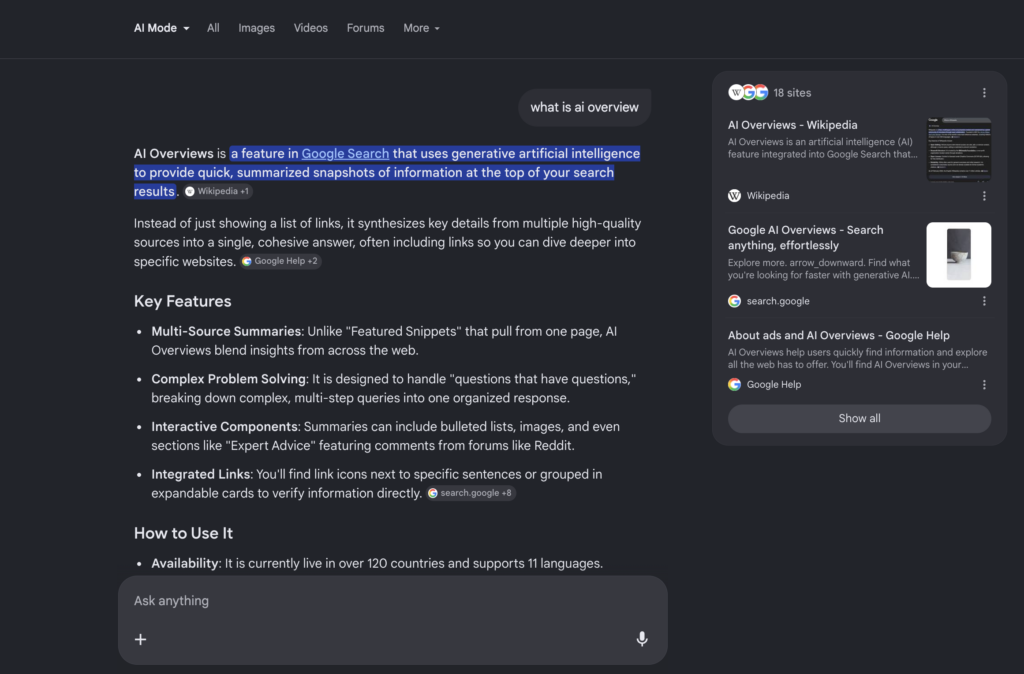Open Google AI Overviews - Search anything result
Screen dimensions: 1024x674
pyautogui.click(x=806, y=238)
